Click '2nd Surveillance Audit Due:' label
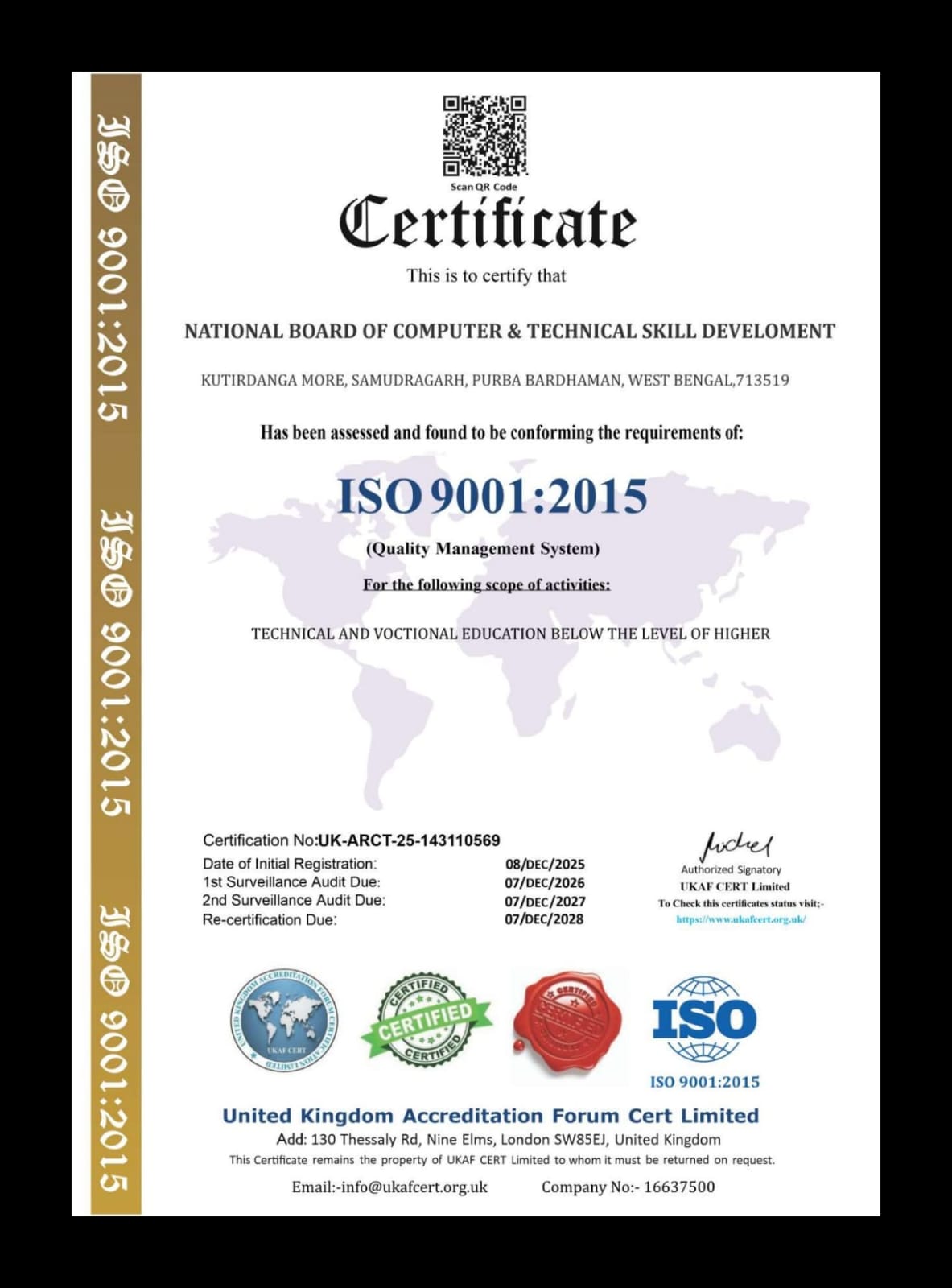952x1288 pixels. pyautogui.click(x=294, y=901)
